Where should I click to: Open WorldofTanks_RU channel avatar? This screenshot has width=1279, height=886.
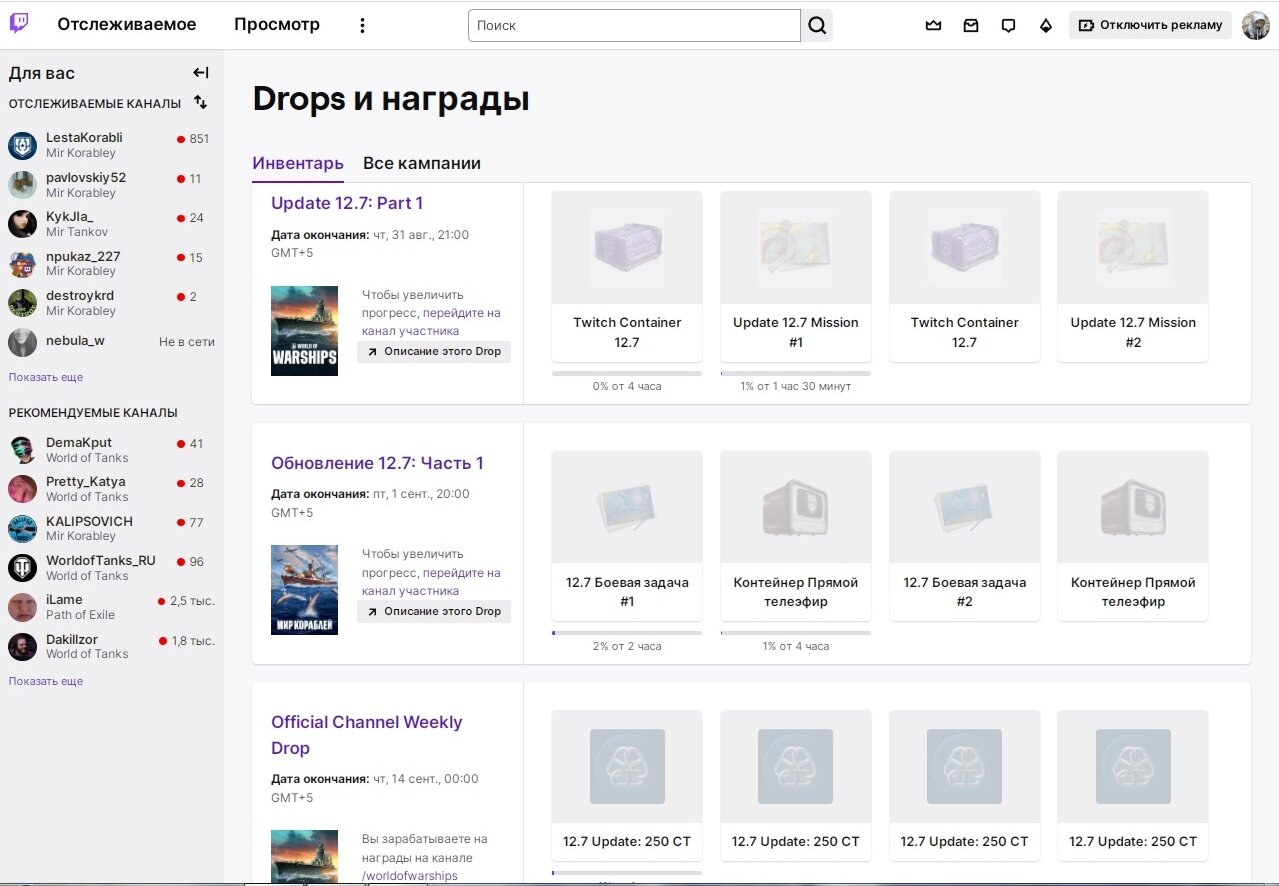coord(23,568)
